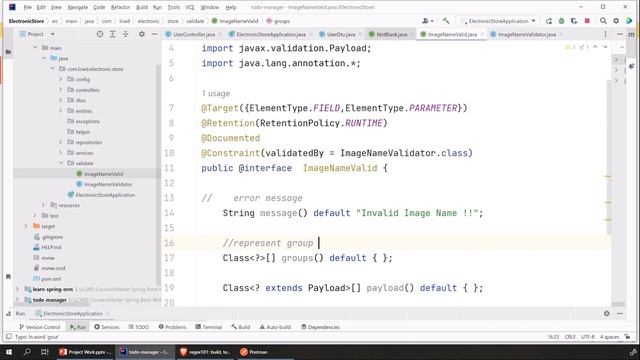Jump to next highlighted error arrow
This screenshot has width=640, height=360.
605,47
